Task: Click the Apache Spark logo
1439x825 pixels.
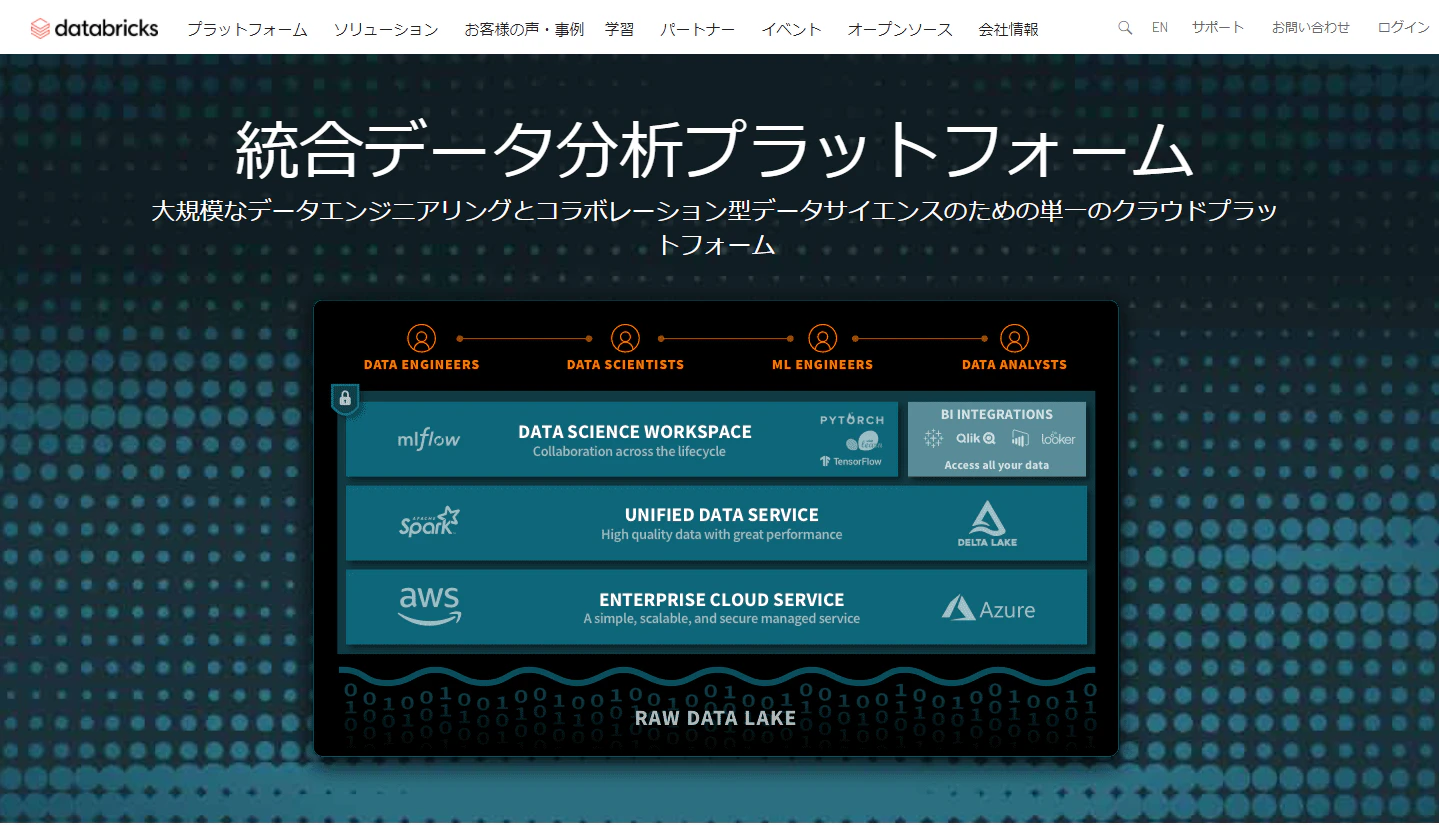Action: coord(429,522)
